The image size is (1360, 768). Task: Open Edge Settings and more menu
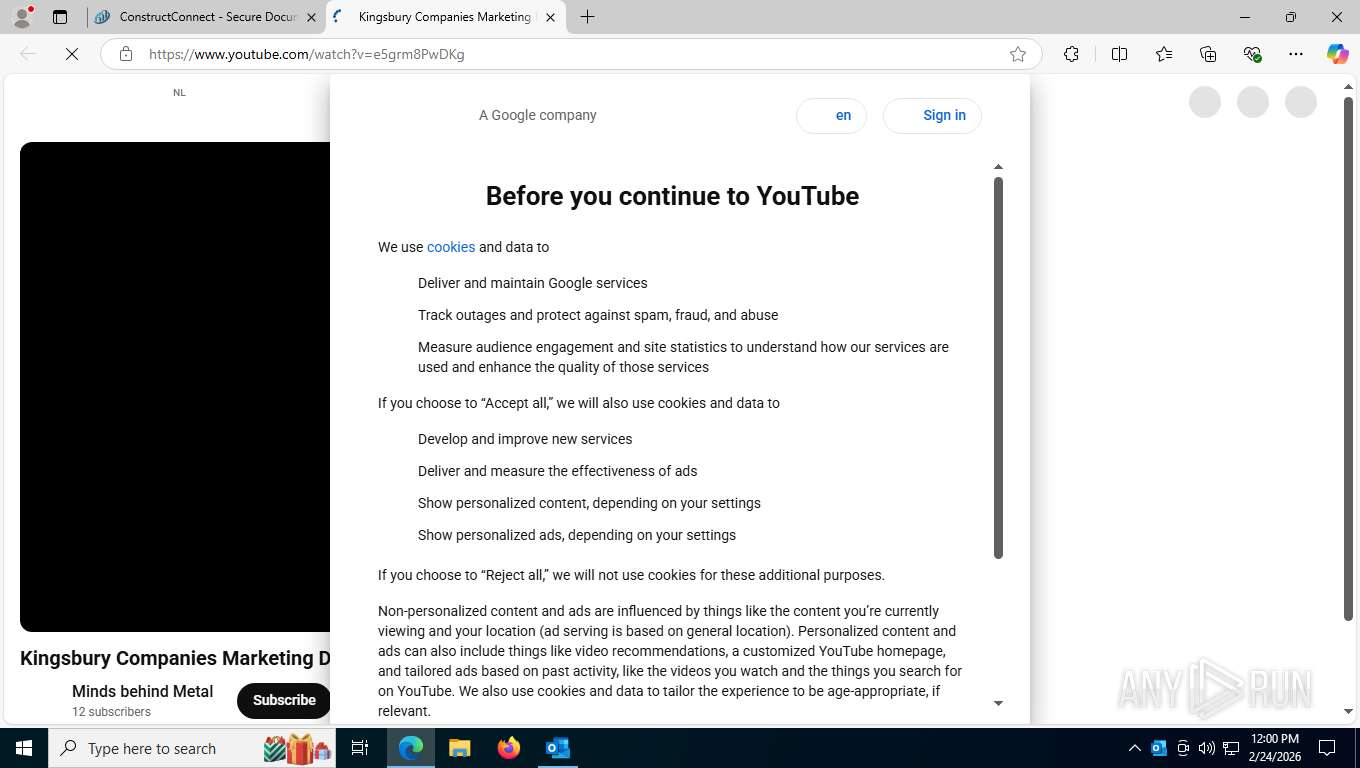(x=1296, y=54)
